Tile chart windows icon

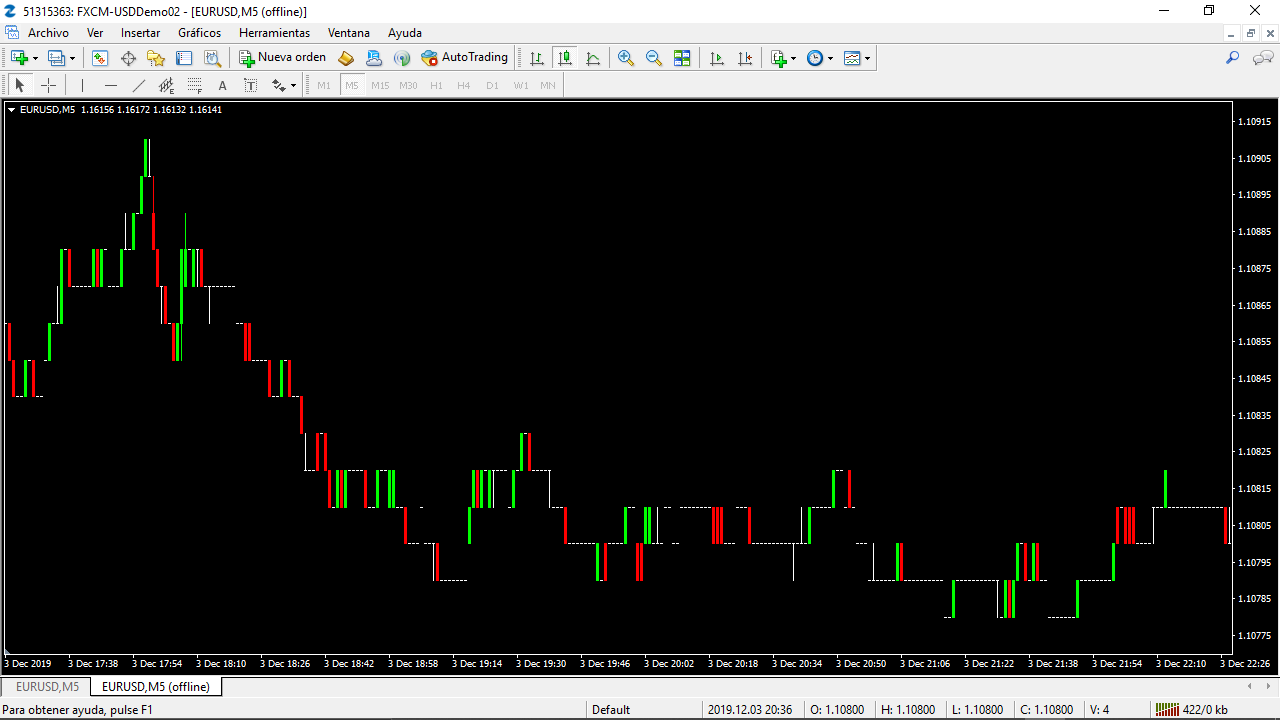point(682,58)
